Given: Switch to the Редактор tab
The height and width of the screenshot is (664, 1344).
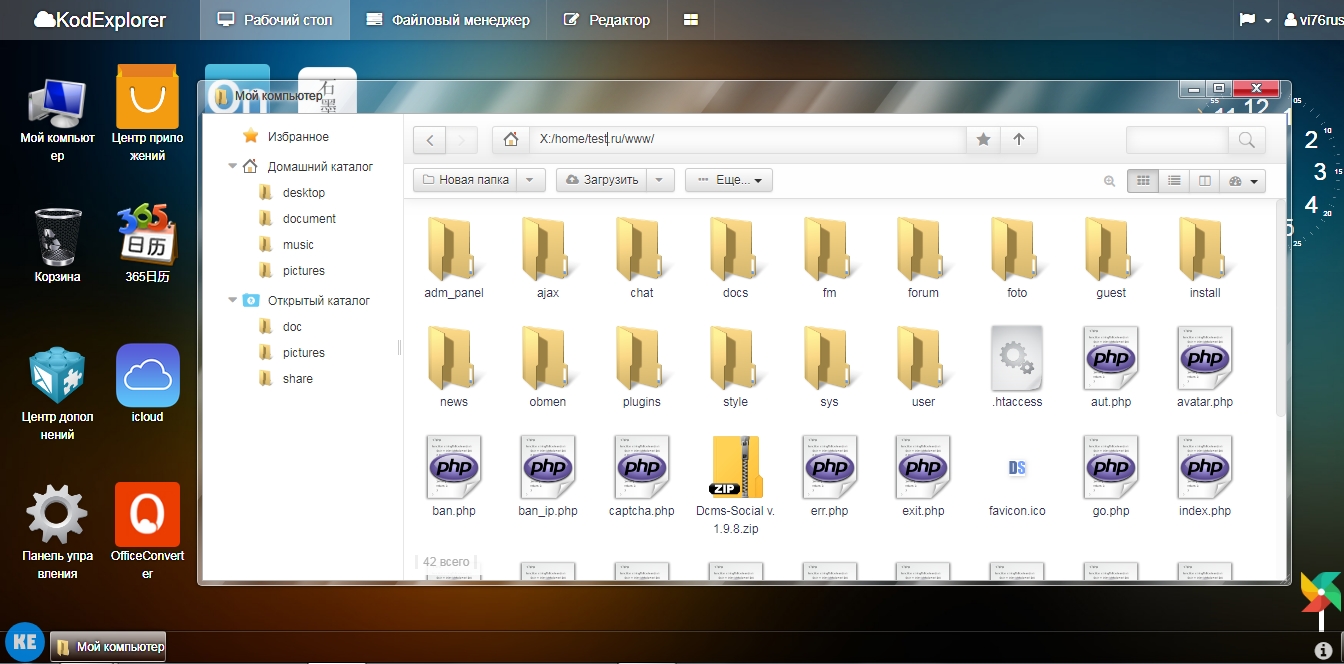Looking at the screenshot, I should click(607, 20).
